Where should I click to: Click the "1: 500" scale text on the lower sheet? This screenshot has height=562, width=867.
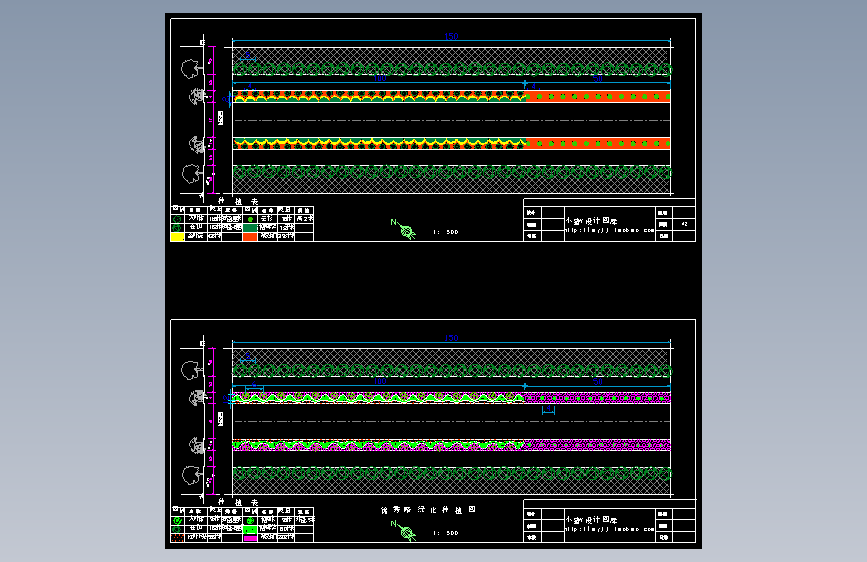pyautogui.click(x=446, y=533)
